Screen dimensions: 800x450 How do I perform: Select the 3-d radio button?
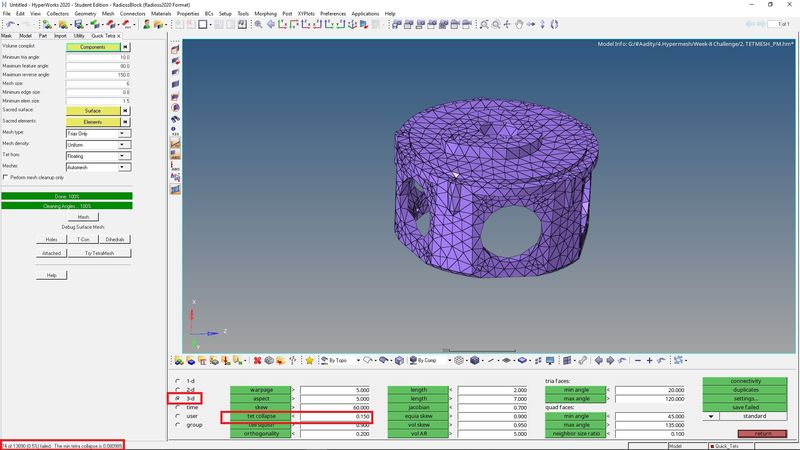coord(178,398)
